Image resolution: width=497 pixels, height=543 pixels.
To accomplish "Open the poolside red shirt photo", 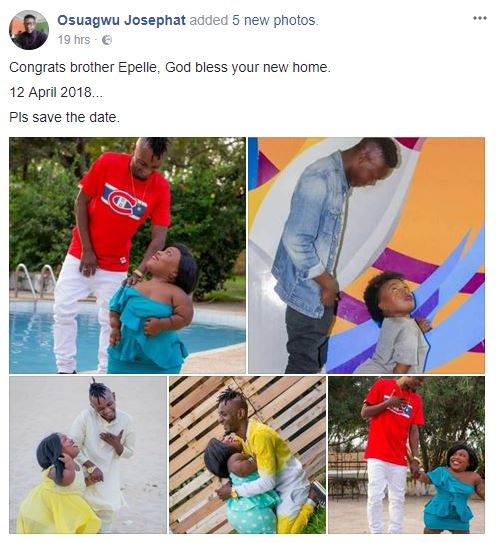I will point(127,255).
